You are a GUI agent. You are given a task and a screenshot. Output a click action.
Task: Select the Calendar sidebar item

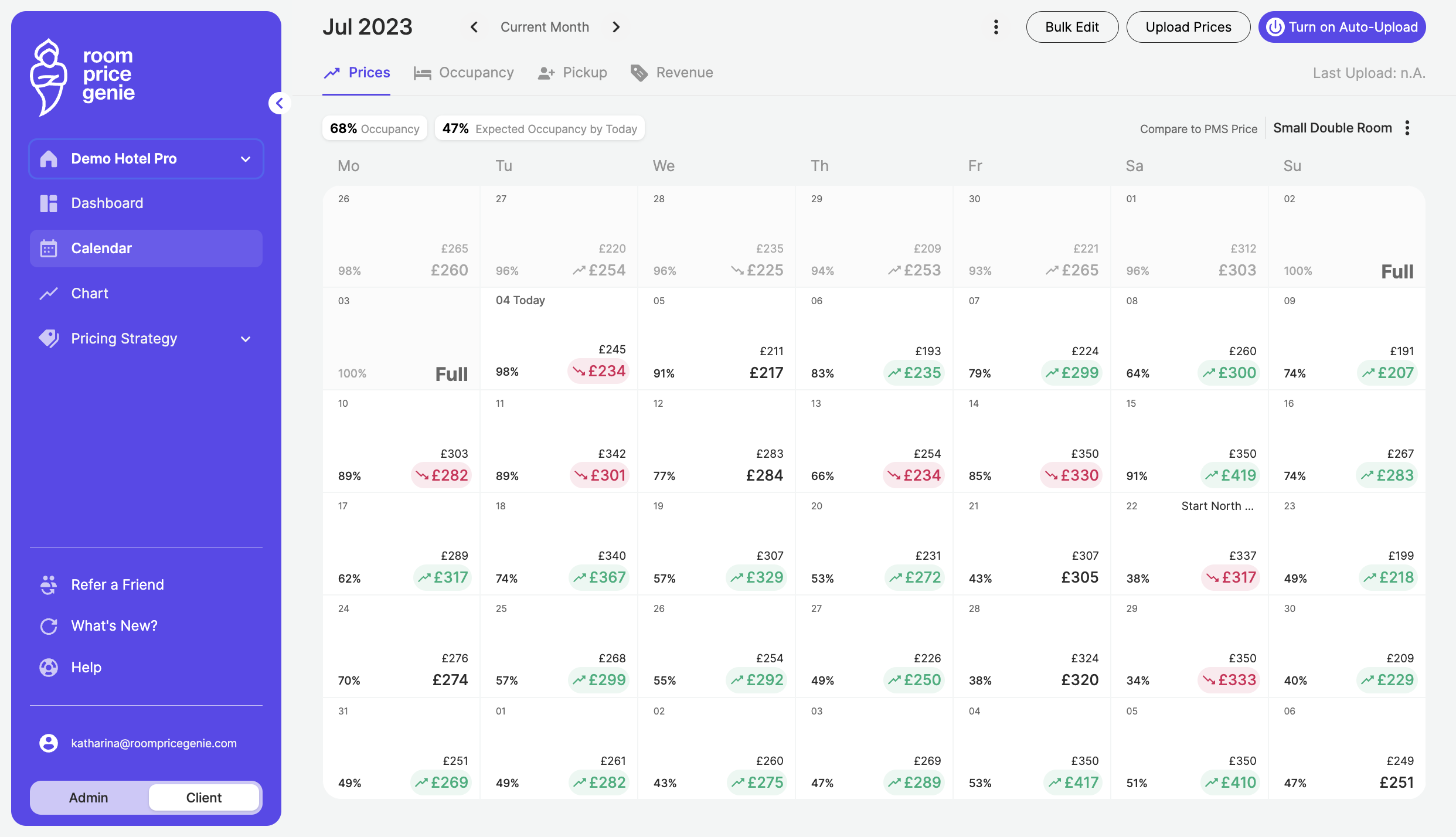(x=146, y=249)
